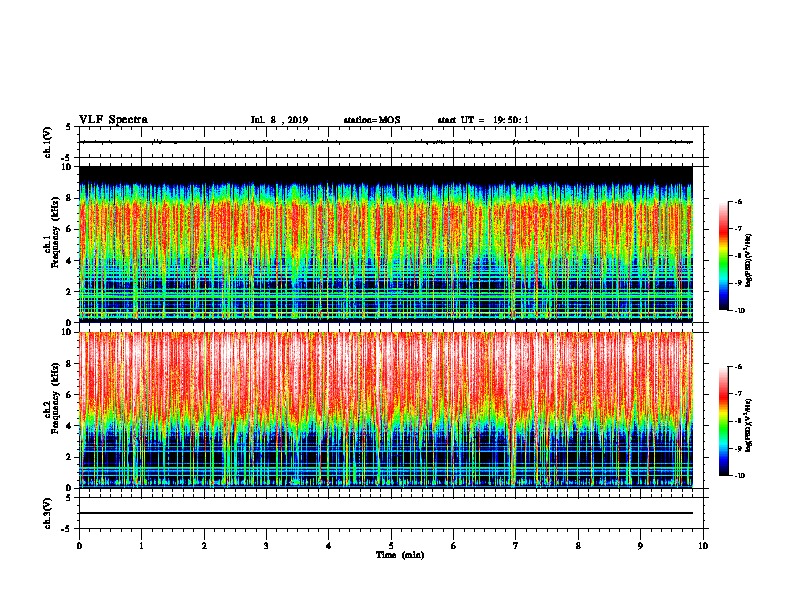Click time axis tick label "8"
This screenshot has height=612, width=792.
[x=578, y=546]
